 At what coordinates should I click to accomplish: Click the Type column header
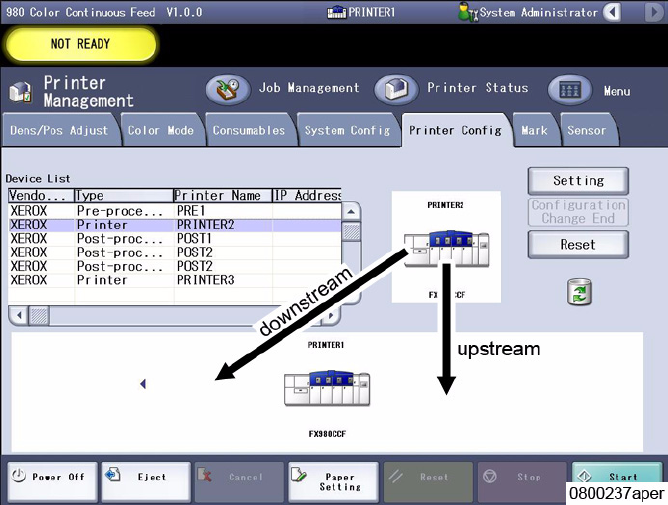[124, 196]
